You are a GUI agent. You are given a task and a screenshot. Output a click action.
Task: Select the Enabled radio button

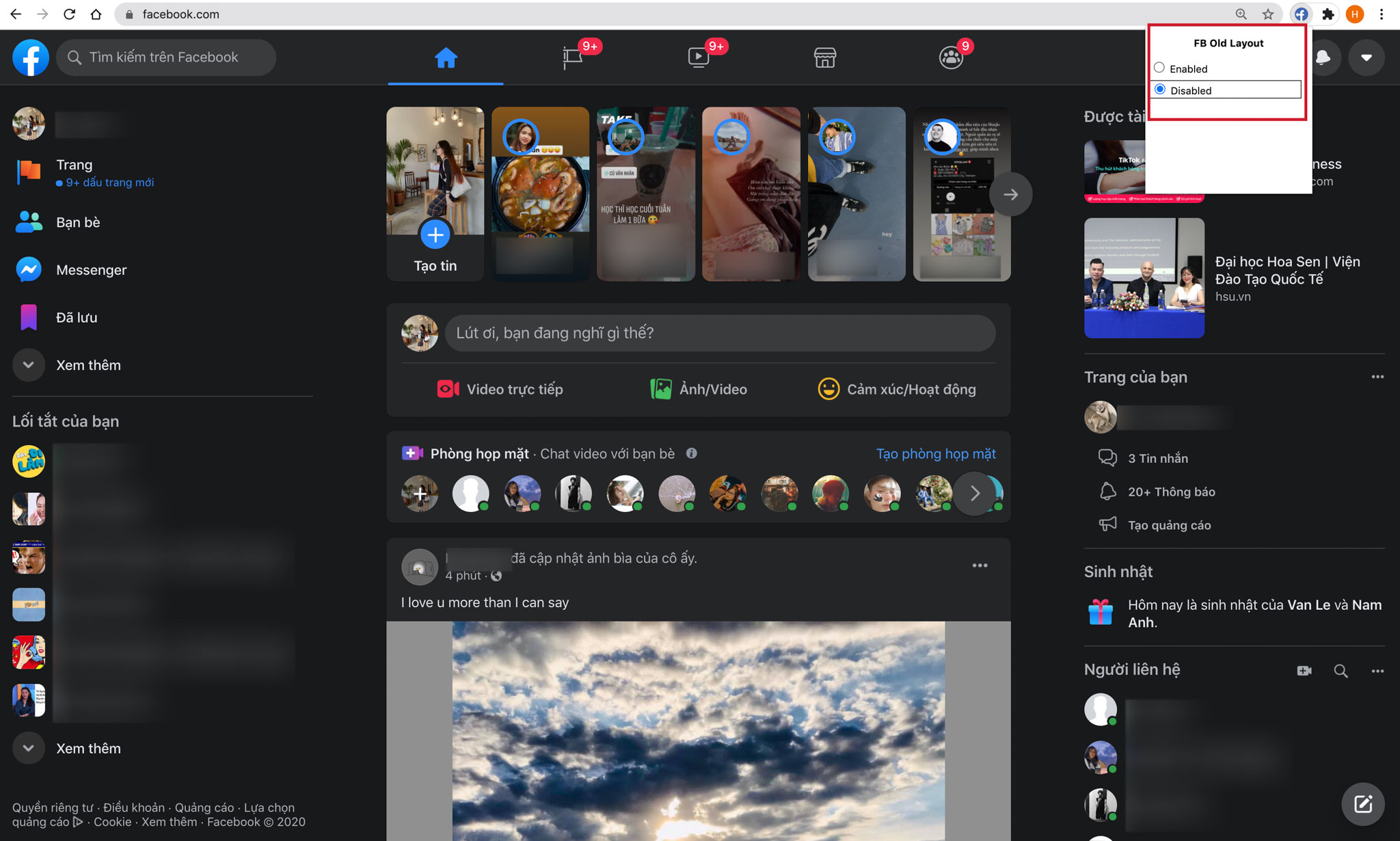coord(1159,68)
